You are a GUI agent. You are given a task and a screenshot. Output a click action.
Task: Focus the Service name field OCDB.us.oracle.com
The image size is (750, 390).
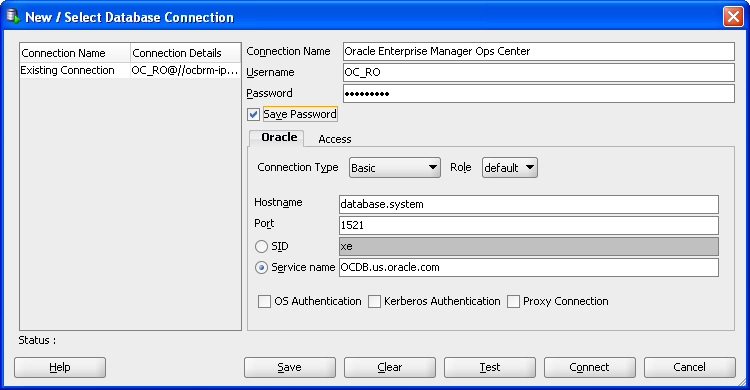[x=529, y=267]
